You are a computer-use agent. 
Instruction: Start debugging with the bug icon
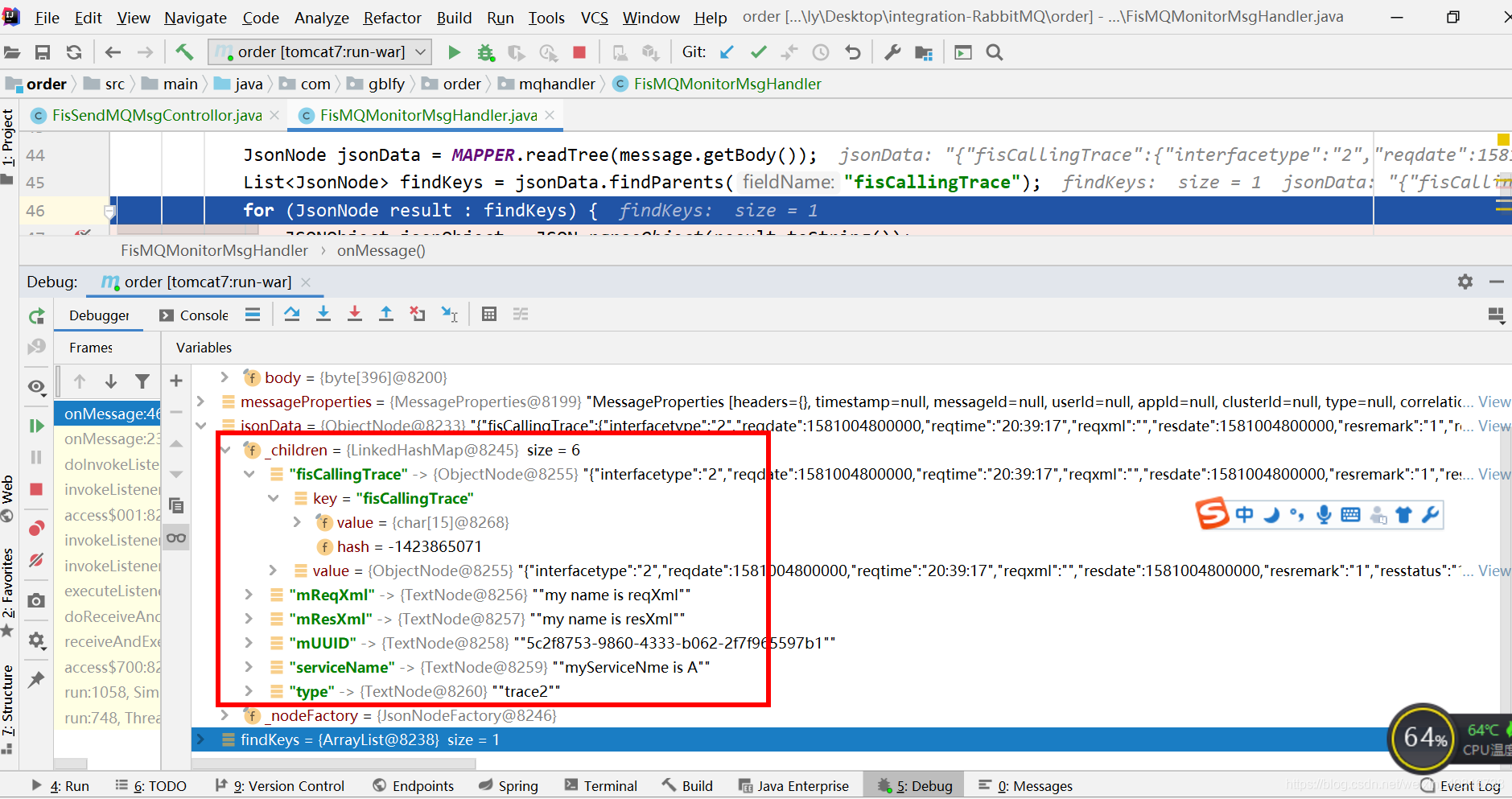[x=485, y=52]
